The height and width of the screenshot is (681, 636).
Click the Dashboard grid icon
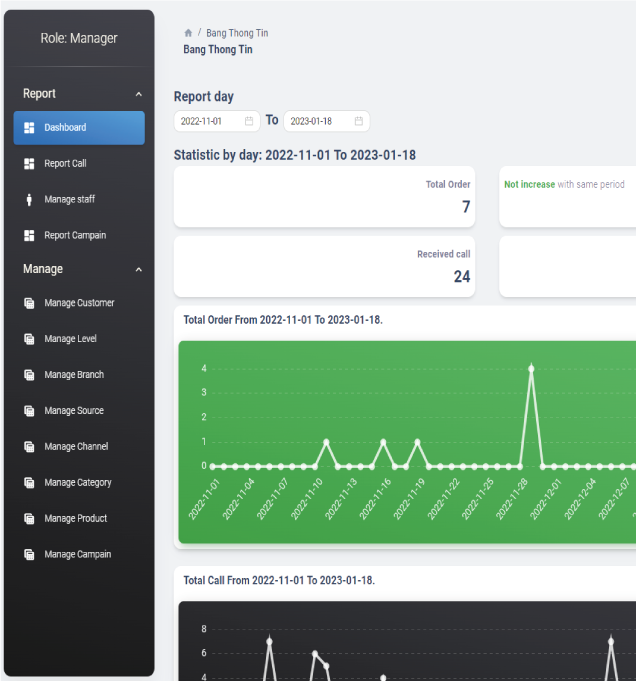click(29, 128)
